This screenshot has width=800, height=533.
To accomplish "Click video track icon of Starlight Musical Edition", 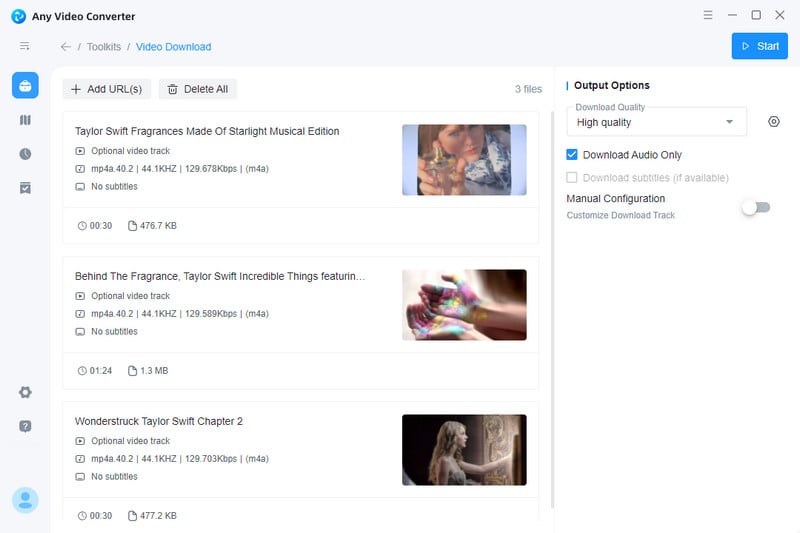I will 80,151.
